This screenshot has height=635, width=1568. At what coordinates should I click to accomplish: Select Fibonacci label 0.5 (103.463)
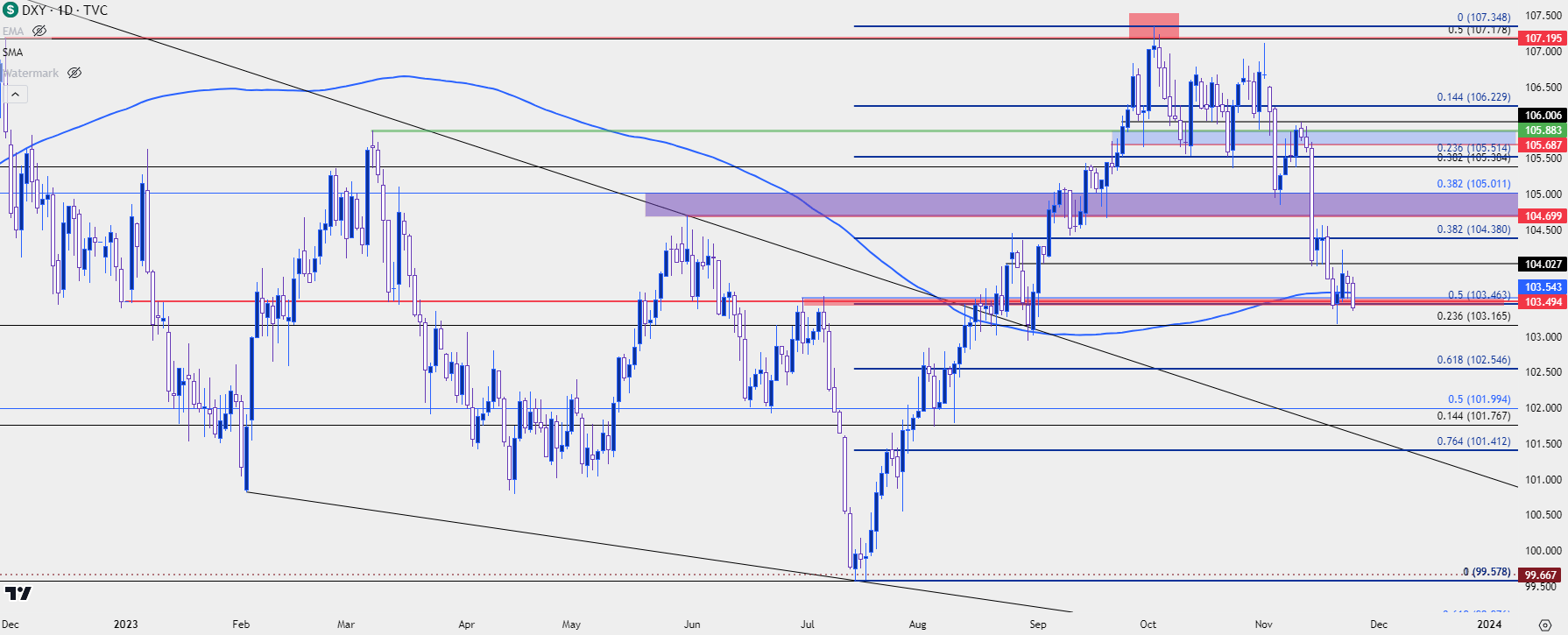click(1480, 295)
